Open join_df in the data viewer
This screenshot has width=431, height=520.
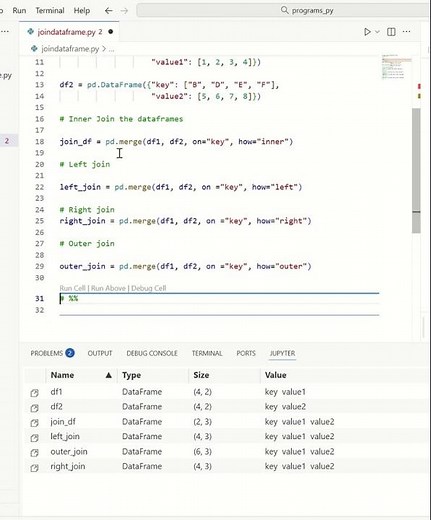34,423
